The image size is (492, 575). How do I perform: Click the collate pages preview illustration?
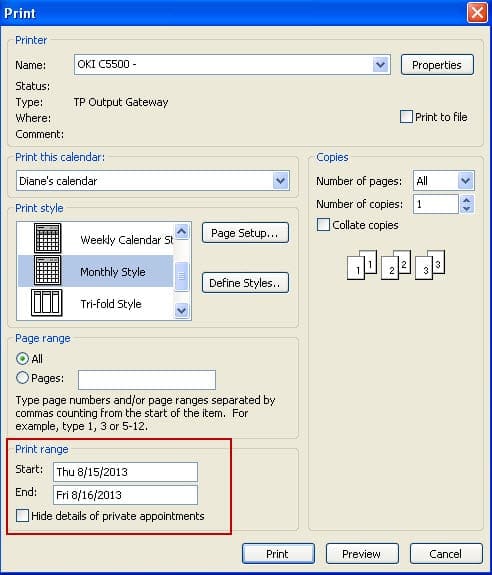[396, 265]
